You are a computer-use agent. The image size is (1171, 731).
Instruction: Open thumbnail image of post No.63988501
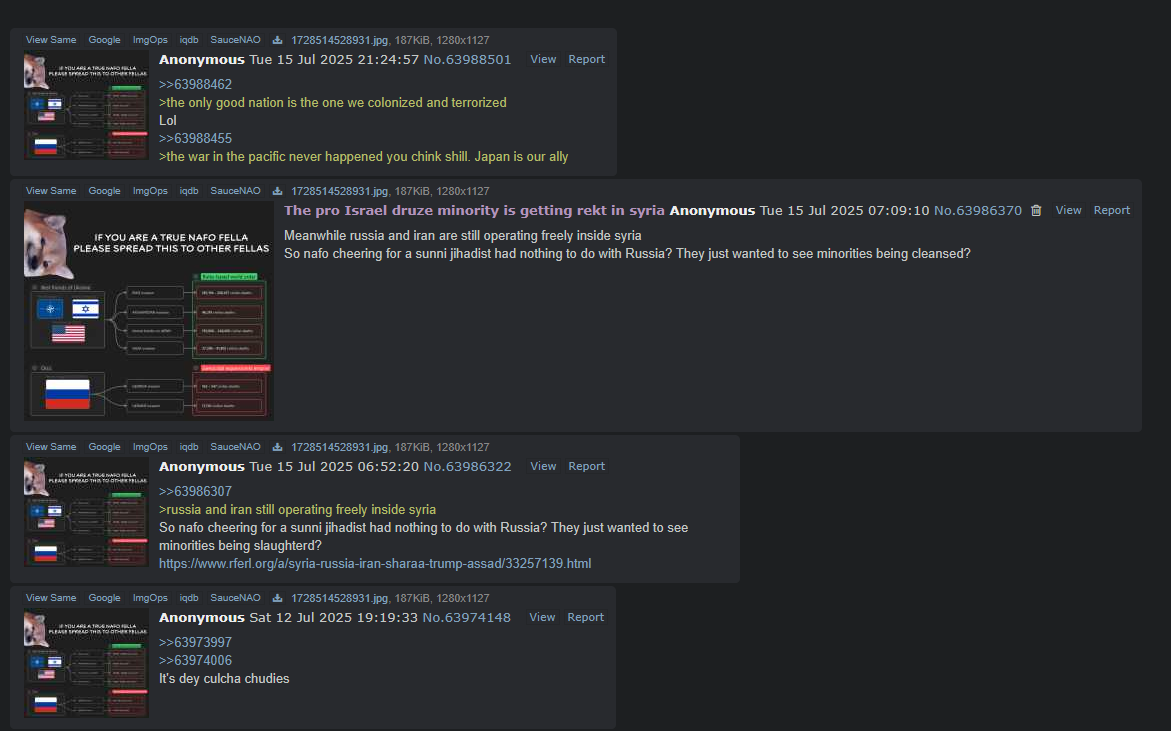pos(86,105)
